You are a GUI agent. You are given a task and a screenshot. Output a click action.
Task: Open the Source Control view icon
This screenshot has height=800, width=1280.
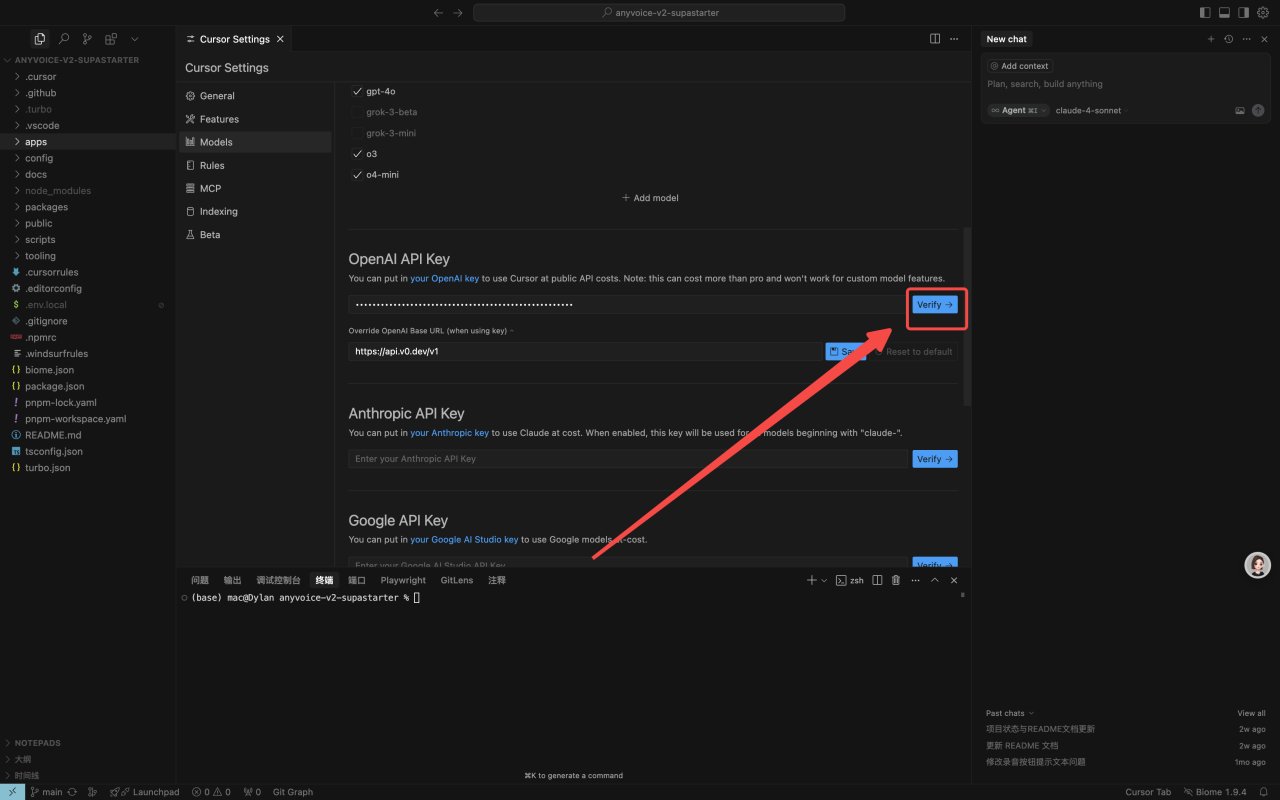point(88,39)
